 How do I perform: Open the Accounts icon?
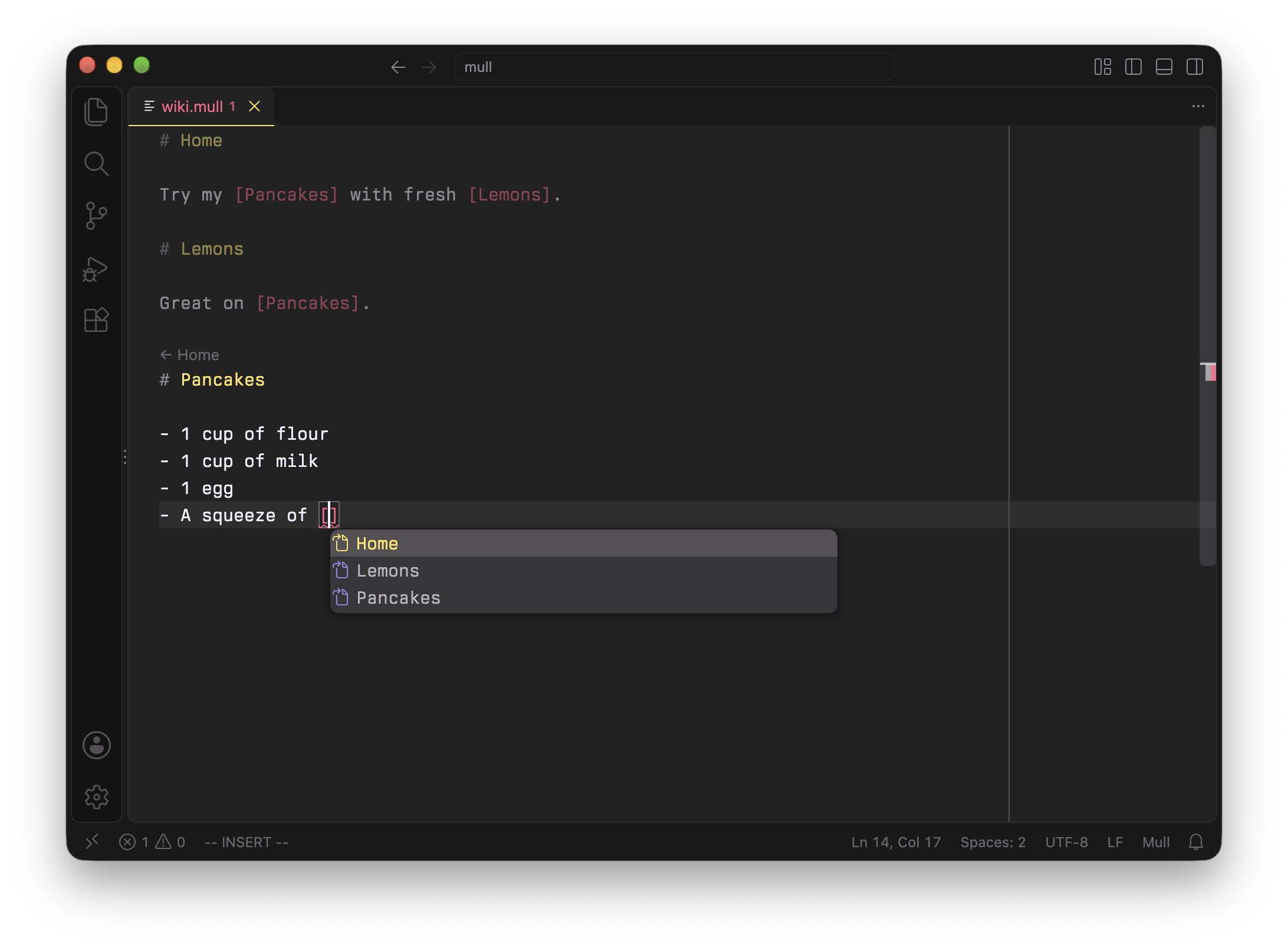coord(97,745)
